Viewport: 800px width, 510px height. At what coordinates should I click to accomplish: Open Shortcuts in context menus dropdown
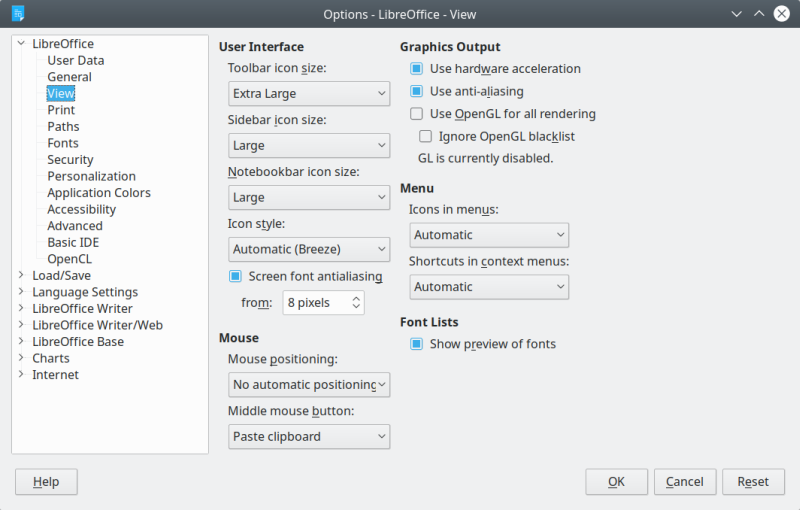[489, 287]
